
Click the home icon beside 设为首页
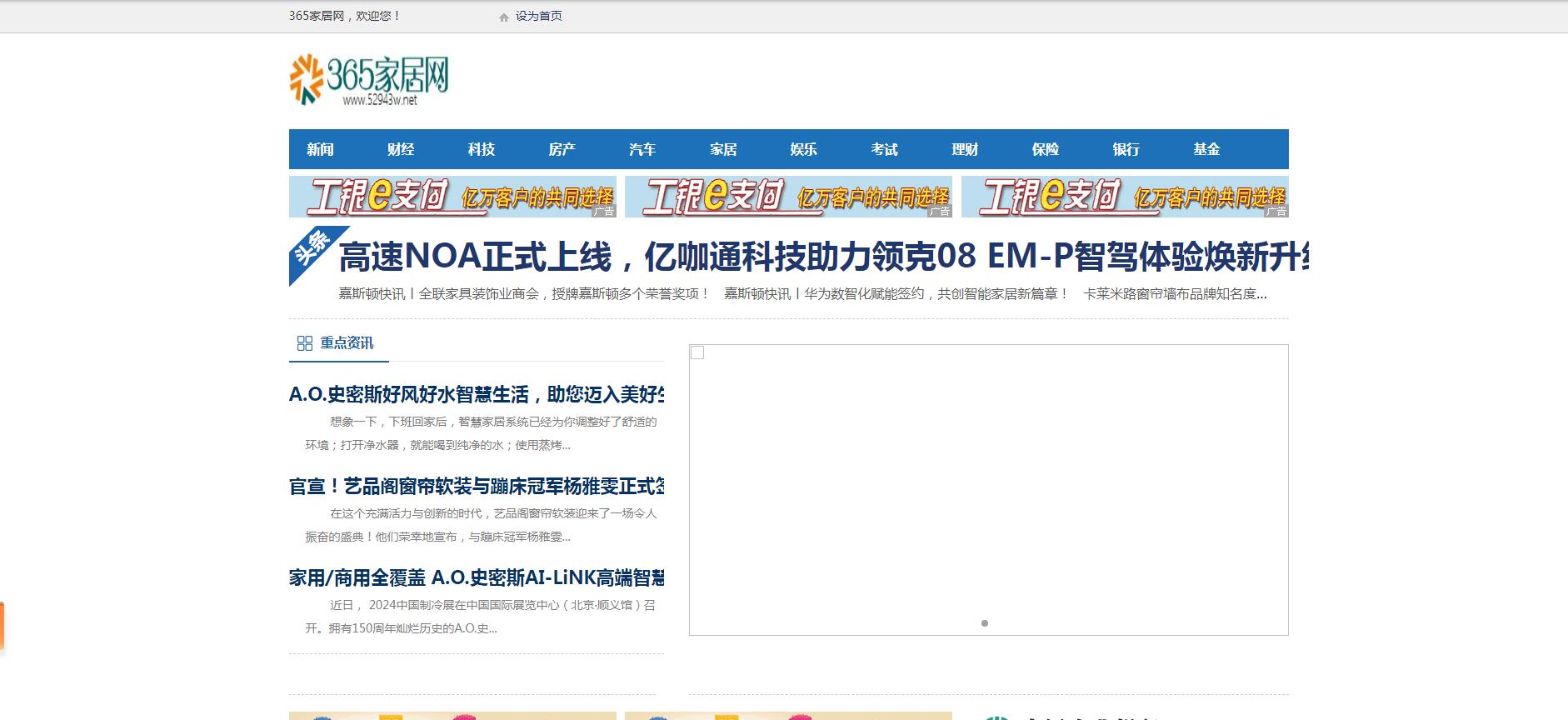[x=504, y=17]
